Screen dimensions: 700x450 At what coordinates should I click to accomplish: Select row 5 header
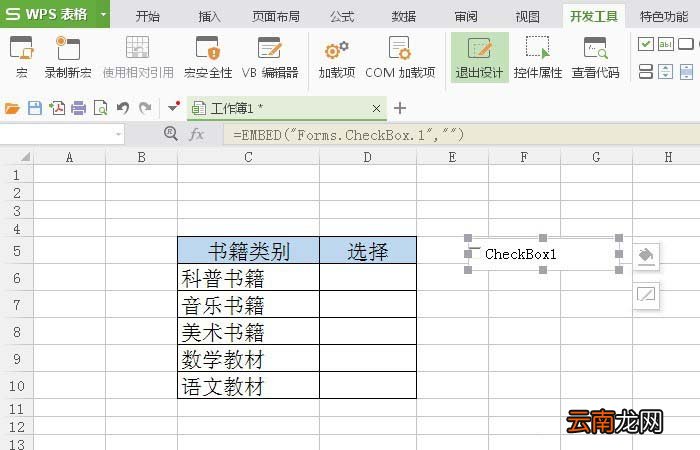[17, 250]
